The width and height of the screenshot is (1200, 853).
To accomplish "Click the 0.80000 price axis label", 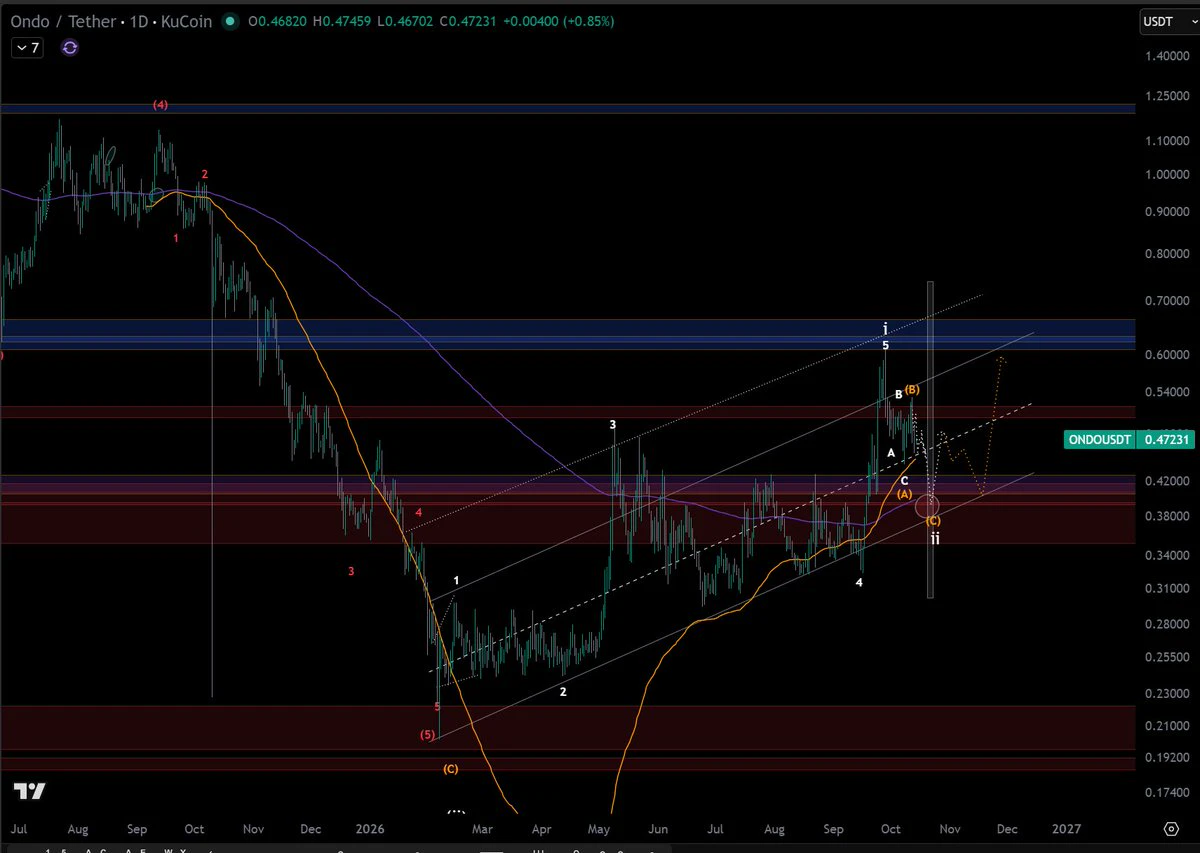I will point(1165,254).
